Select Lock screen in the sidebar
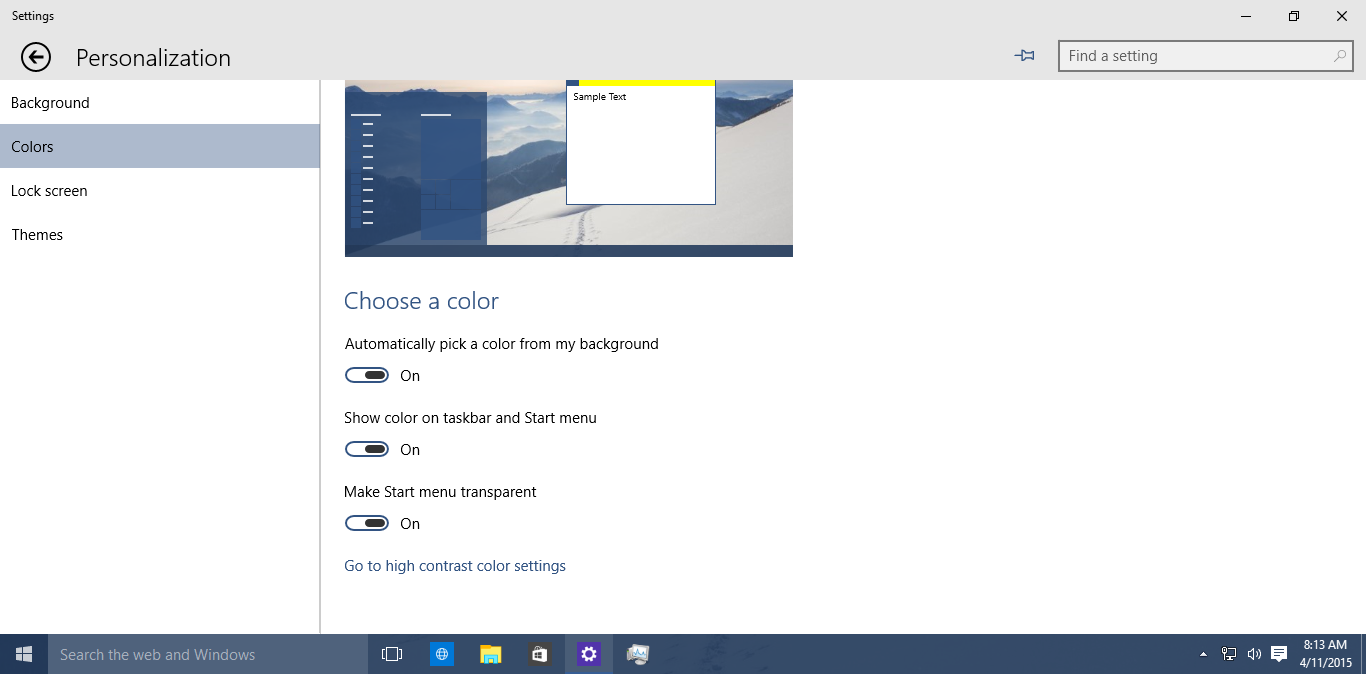The height and width of the screenshot is (674, 1366). (x=160, y=190)
